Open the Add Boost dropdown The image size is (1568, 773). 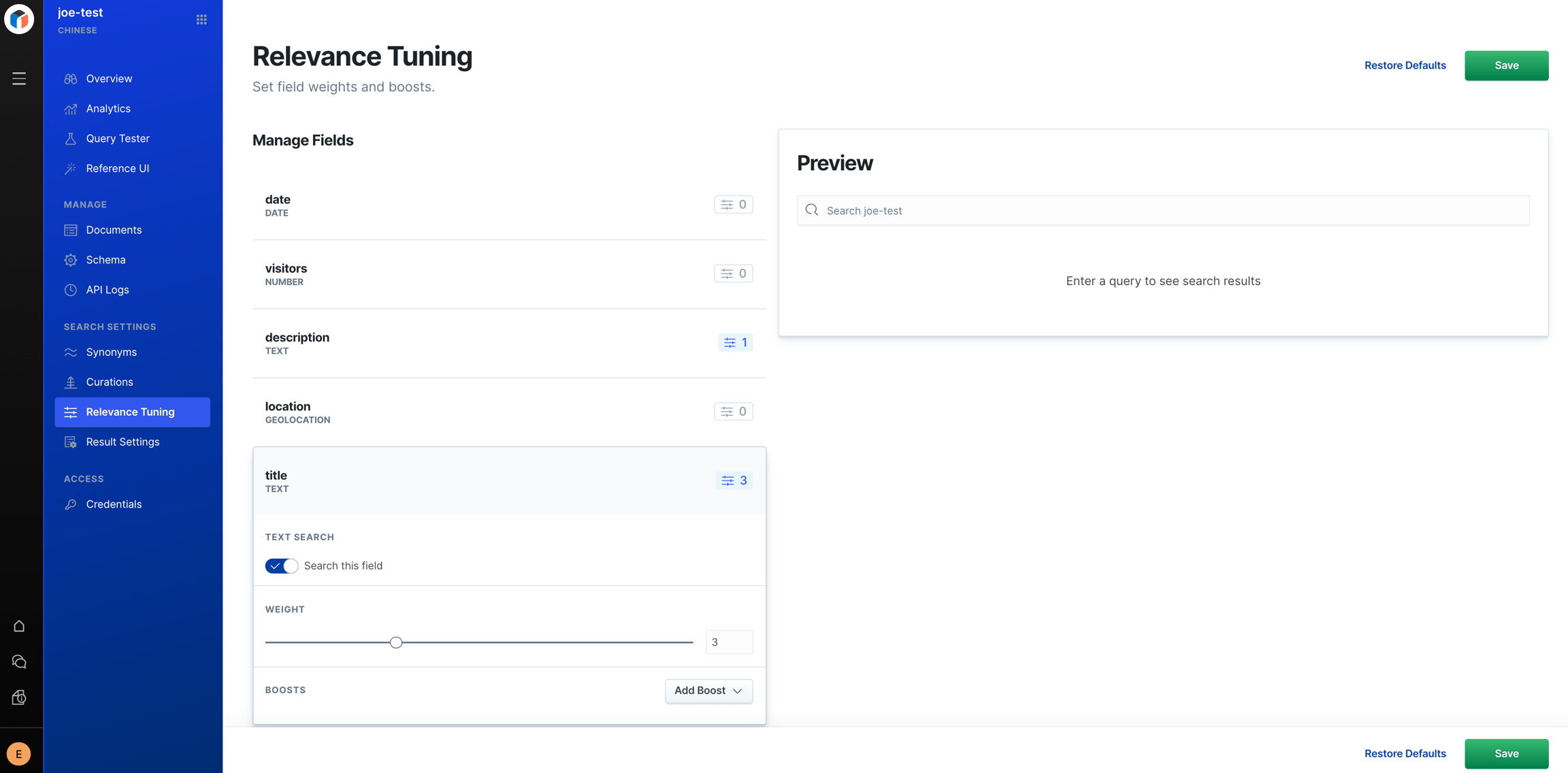708,691
